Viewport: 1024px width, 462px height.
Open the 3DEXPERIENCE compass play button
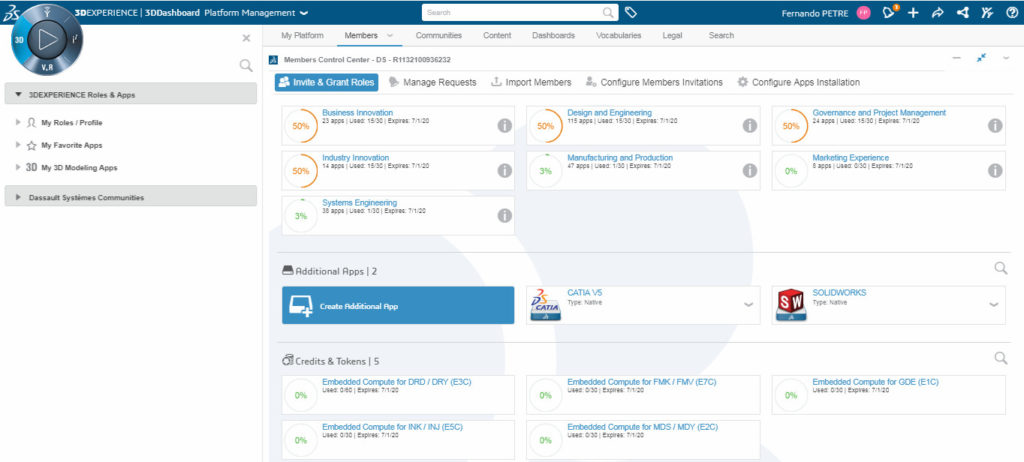pyautogui.click(x=46, y=39)
